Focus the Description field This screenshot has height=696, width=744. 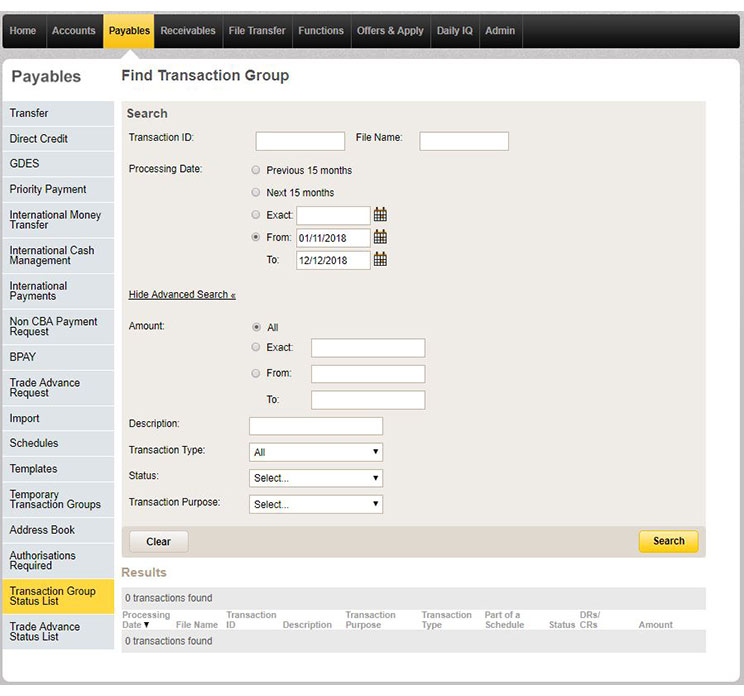316,426
